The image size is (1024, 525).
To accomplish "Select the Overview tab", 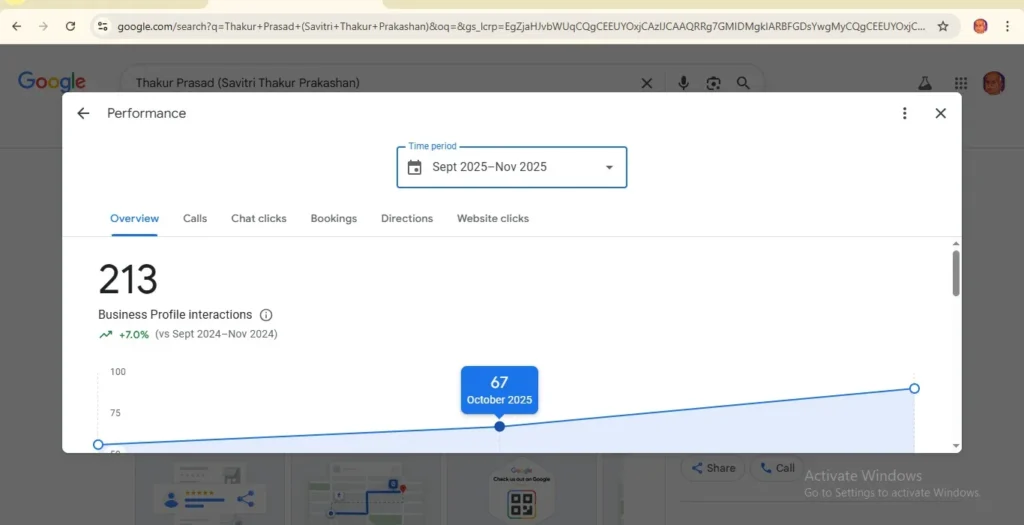I will 135,219.
